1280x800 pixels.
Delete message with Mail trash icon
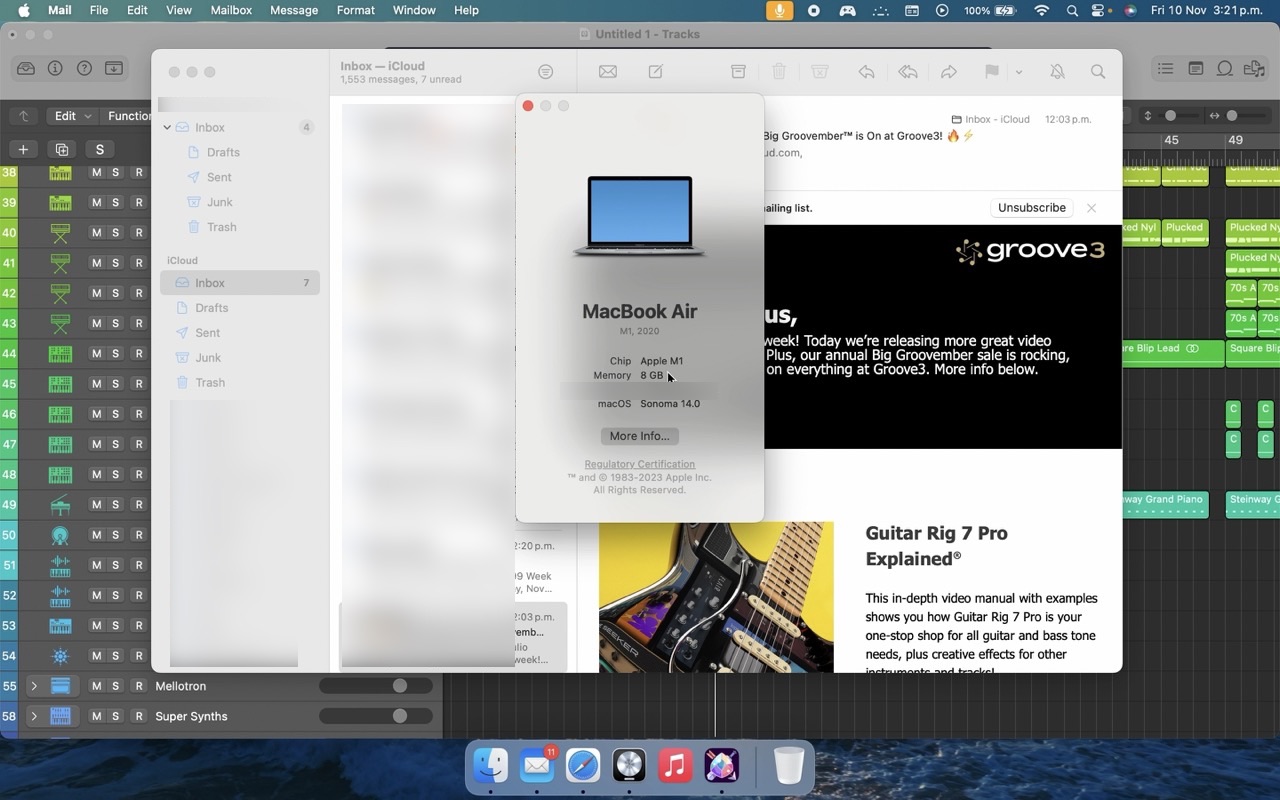[779, 72]
